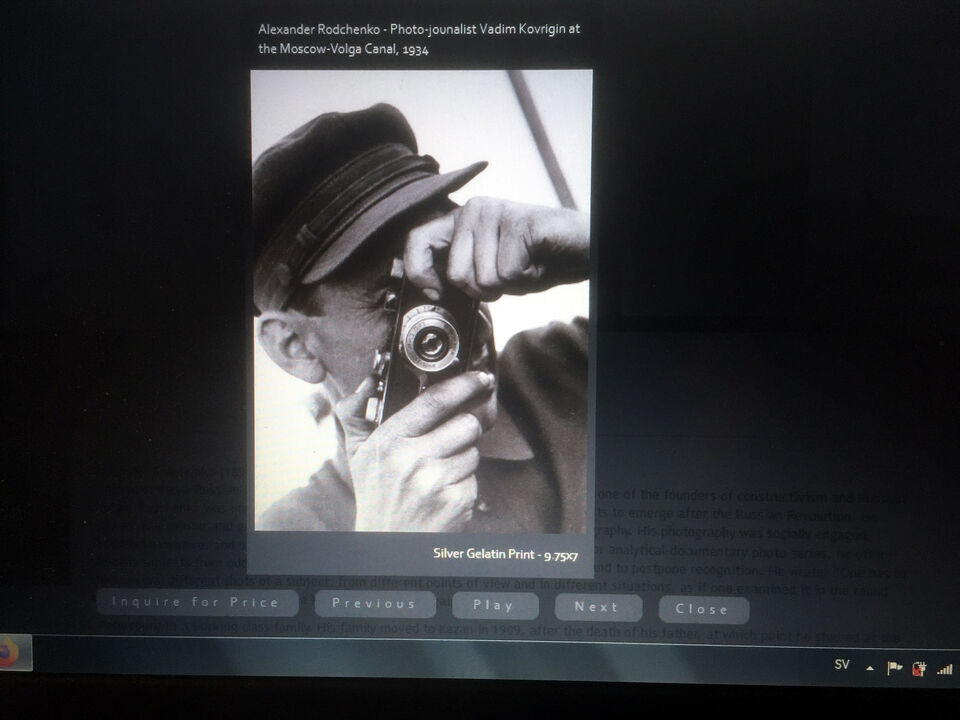
Task: Click the photo title caption text
Action: [x=418, y=39]
